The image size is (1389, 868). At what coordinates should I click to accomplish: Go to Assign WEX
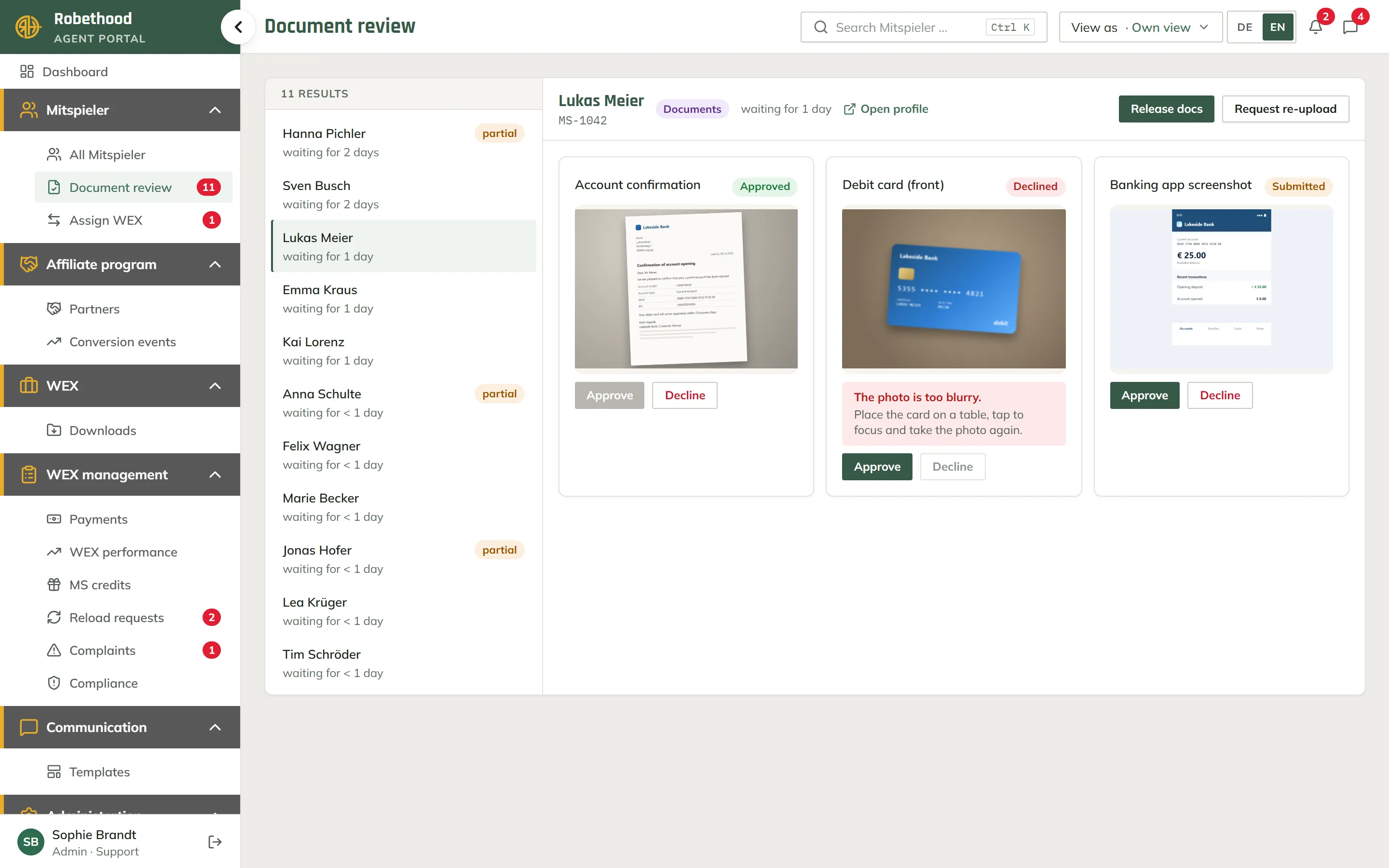pos(133,220)
